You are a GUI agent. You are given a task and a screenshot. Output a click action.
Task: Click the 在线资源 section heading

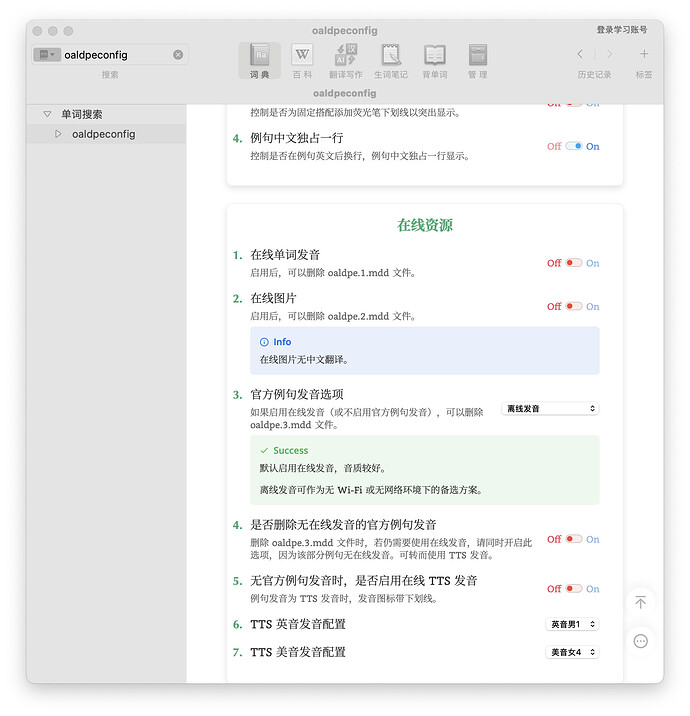pos(425,225)
